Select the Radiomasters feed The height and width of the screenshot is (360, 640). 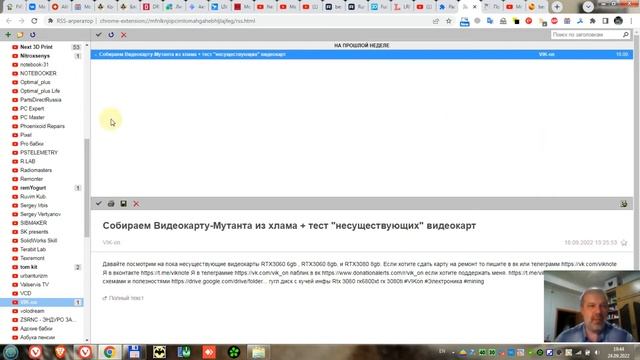[36, 170]
